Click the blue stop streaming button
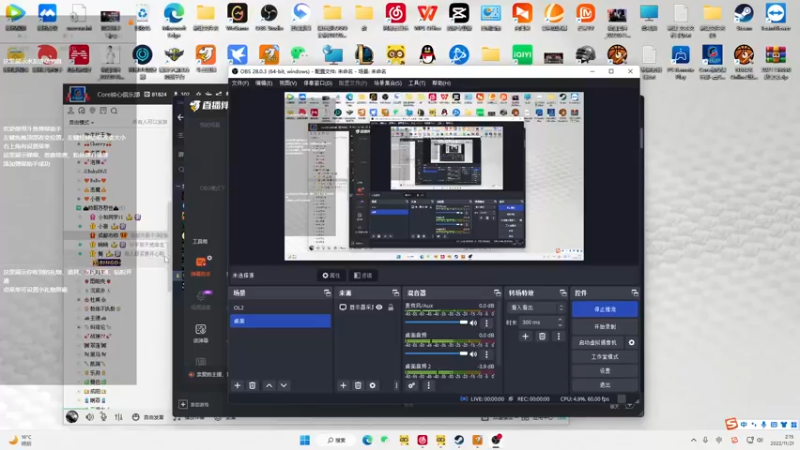Viewport: 800px width, 450px height. tap(605, 309)
